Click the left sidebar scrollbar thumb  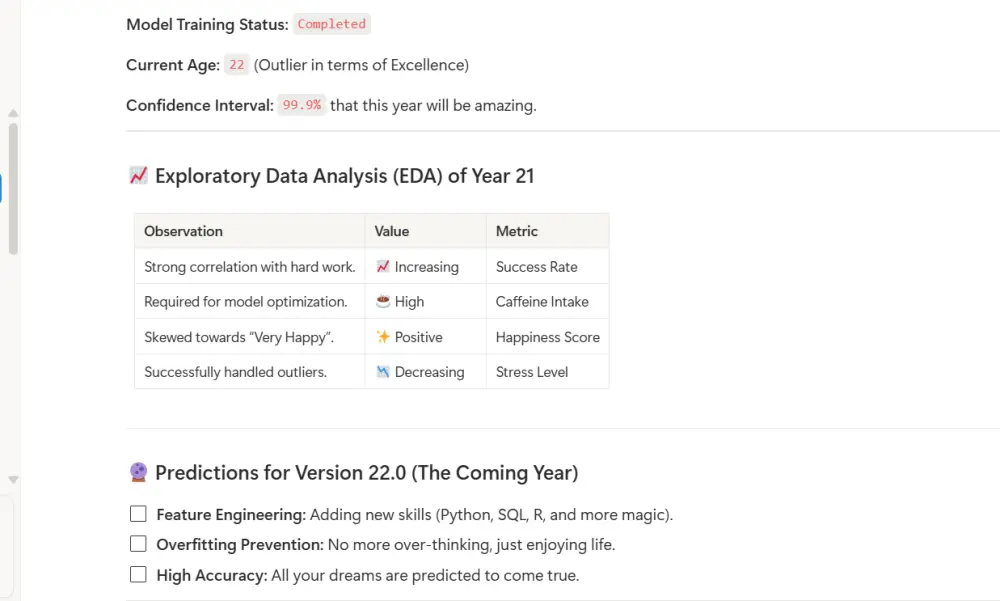13,188
